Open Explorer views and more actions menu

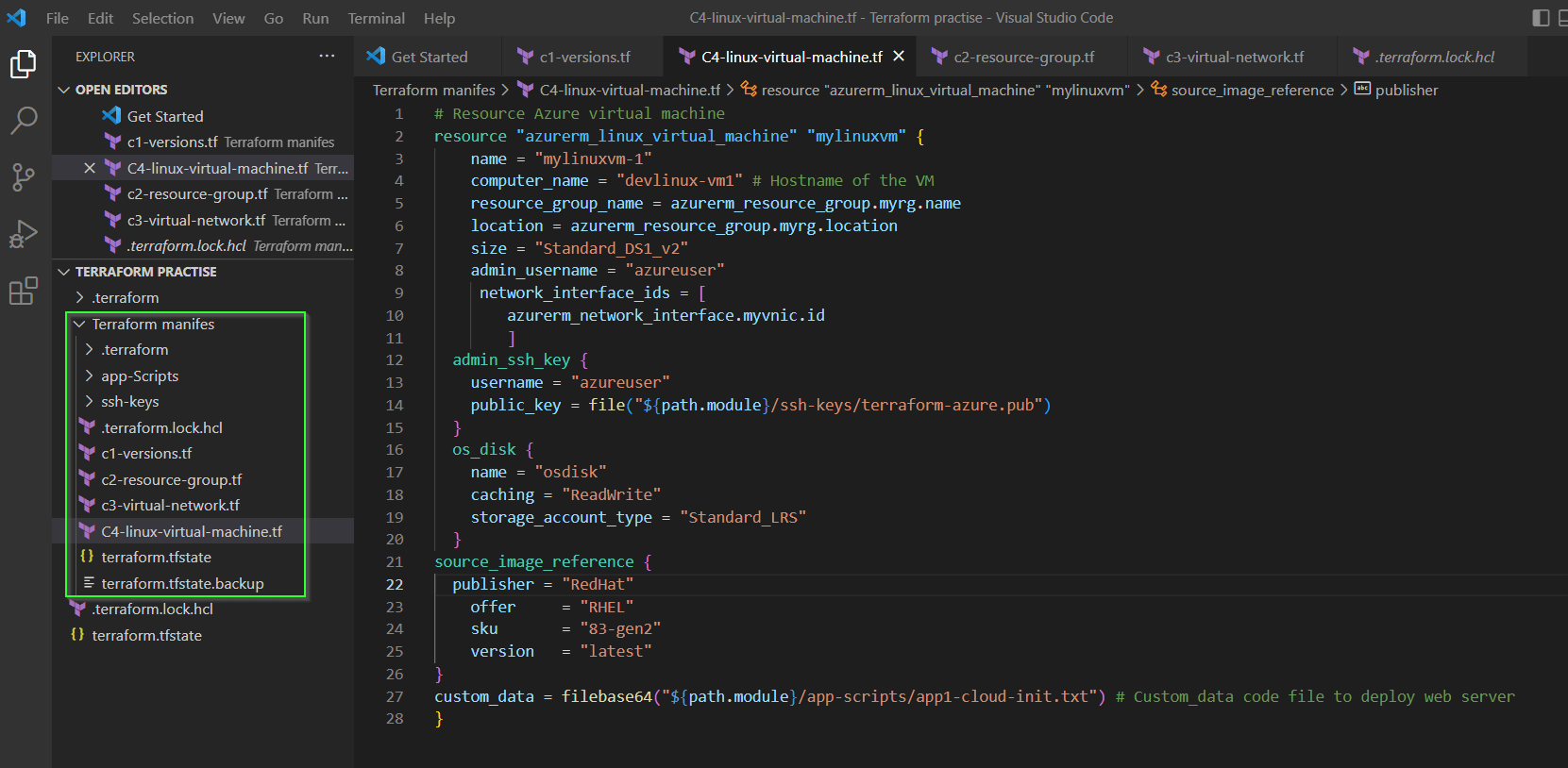(x=327, y=56)
